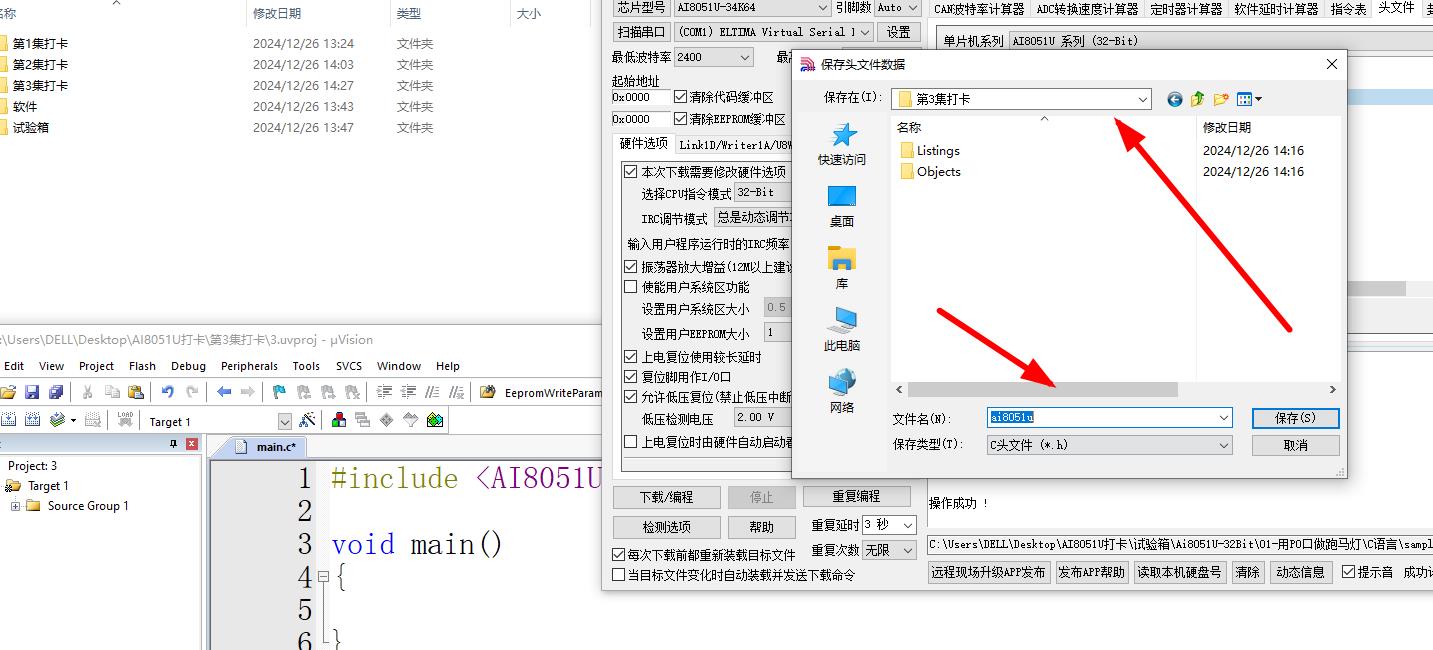Select Quick Access in save dialog sidebar
Viewport: 1433px width, 650px height.
coord(842,145)
